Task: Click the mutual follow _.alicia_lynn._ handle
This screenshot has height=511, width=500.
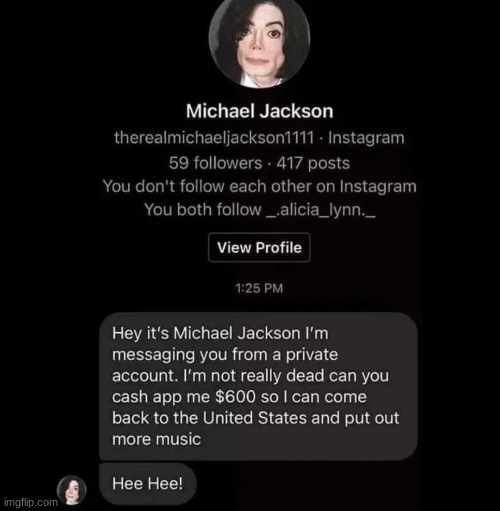Action: 322,210
